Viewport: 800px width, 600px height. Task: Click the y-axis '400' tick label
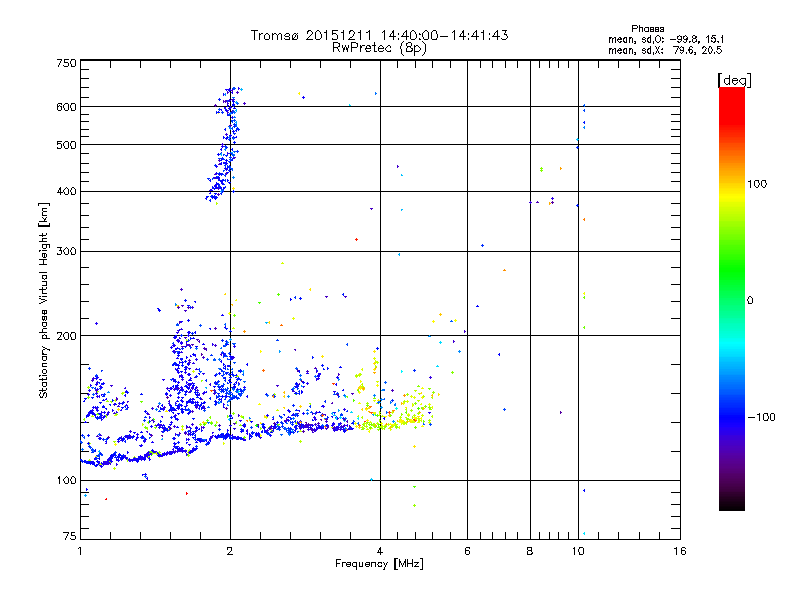click(66, 192)
